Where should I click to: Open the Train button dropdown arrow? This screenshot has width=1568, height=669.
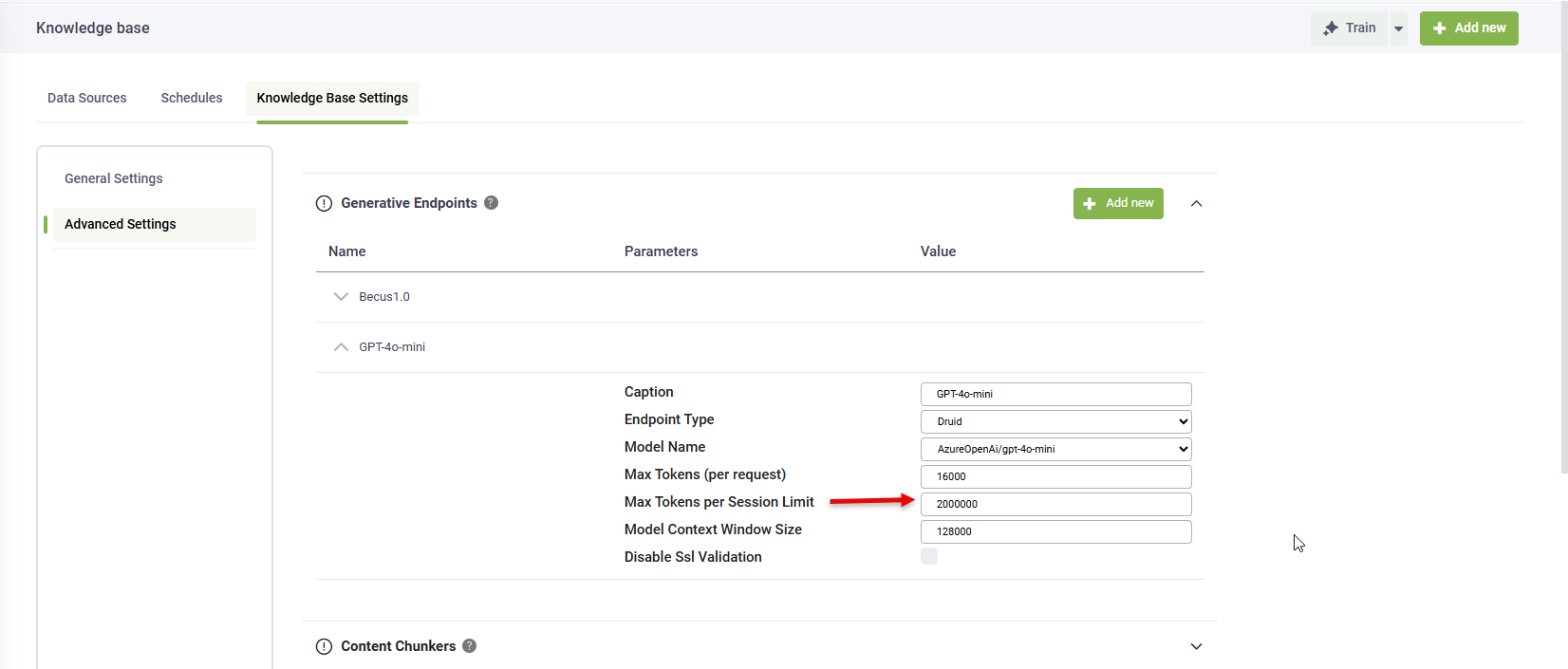click(1398, 28)
